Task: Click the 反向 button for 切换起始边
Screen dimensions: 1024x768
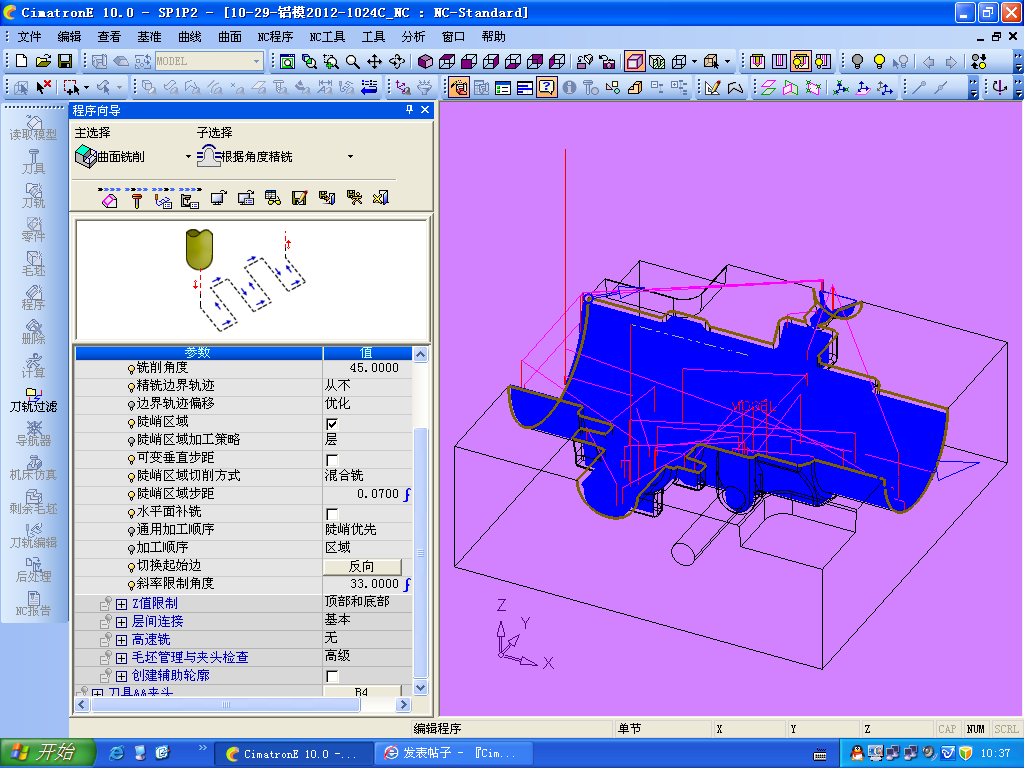Action: point(362,566)
